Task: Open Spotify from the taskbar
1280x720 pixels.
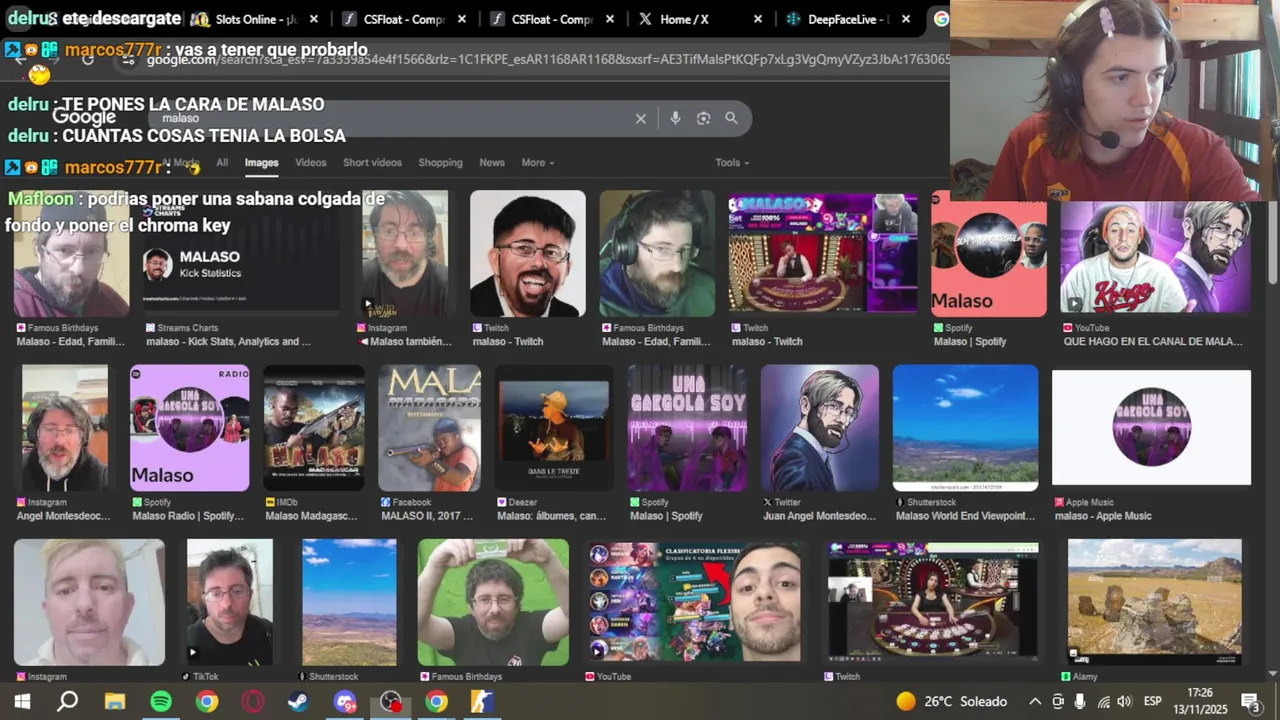Action: (x=161, y=702)
